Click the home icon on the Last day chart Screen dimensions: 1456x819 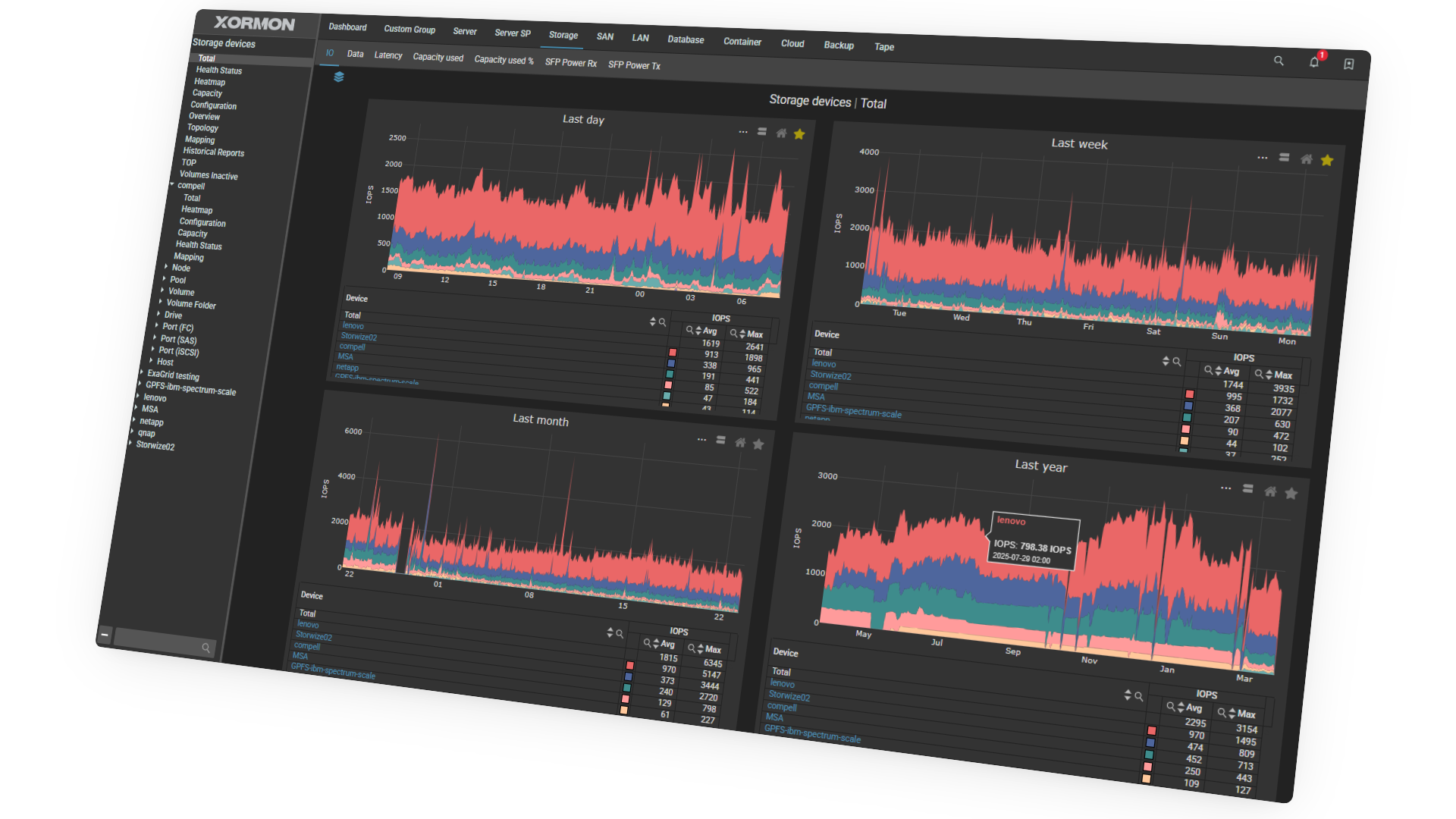[x=781, y=133]
